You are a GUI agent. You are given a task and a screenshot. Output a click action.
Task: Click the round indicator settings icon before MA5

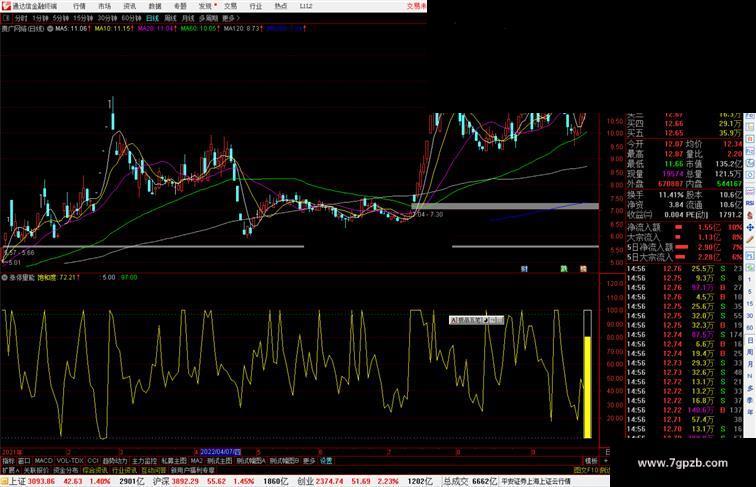(50, 29)
